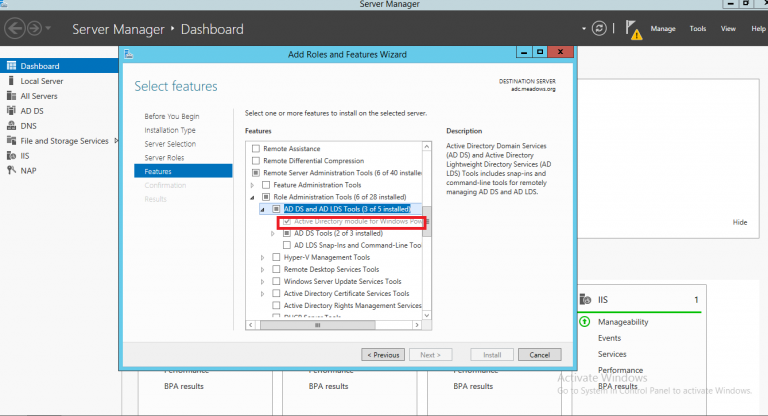The image size is (768, 416).
Task: Click horizontal scroll left arrow in features list
Action: point(251,325)
